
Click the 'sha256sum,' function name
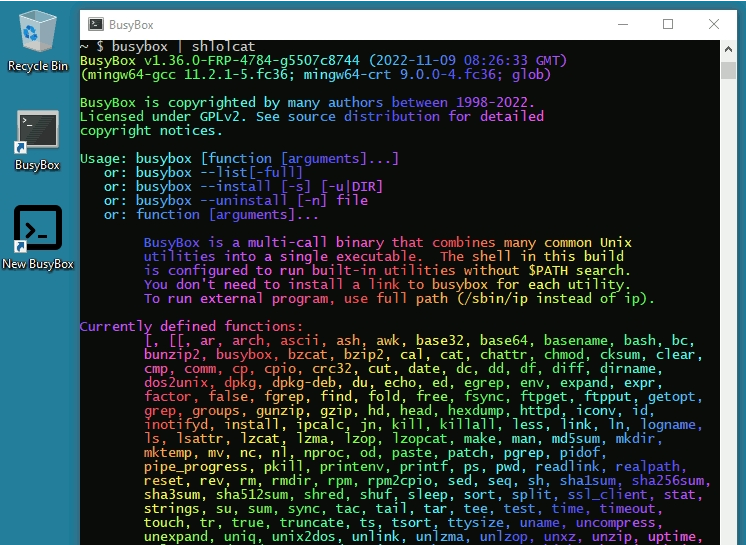(x=672, y=481)
